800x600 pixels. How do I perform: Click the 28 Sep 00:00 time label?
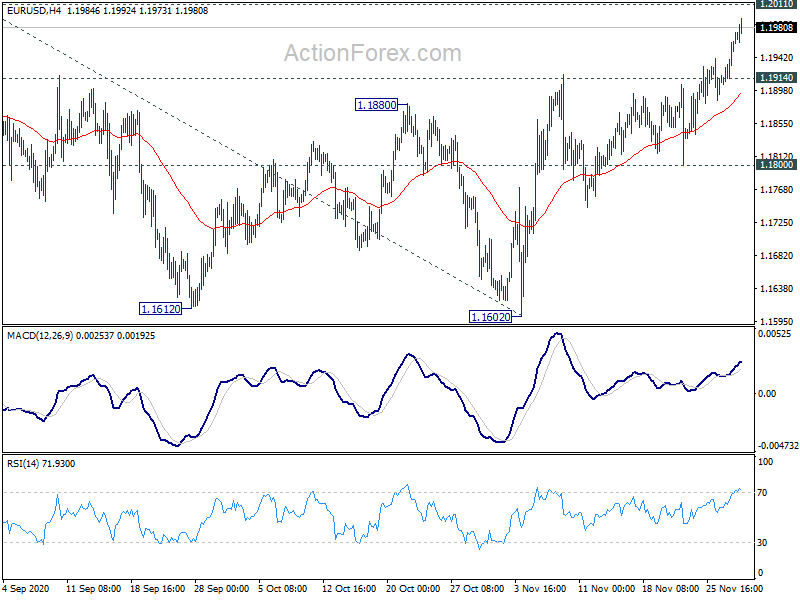point(221,588)
